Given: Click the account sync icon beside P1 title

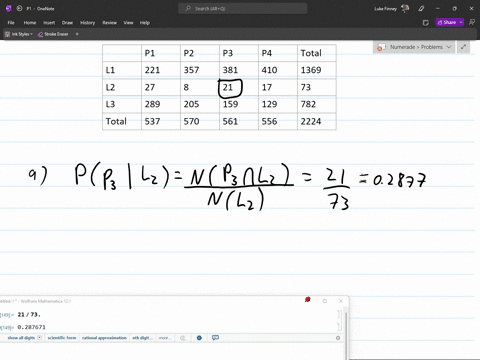Looking at the screenshot, I should [19, 8].
